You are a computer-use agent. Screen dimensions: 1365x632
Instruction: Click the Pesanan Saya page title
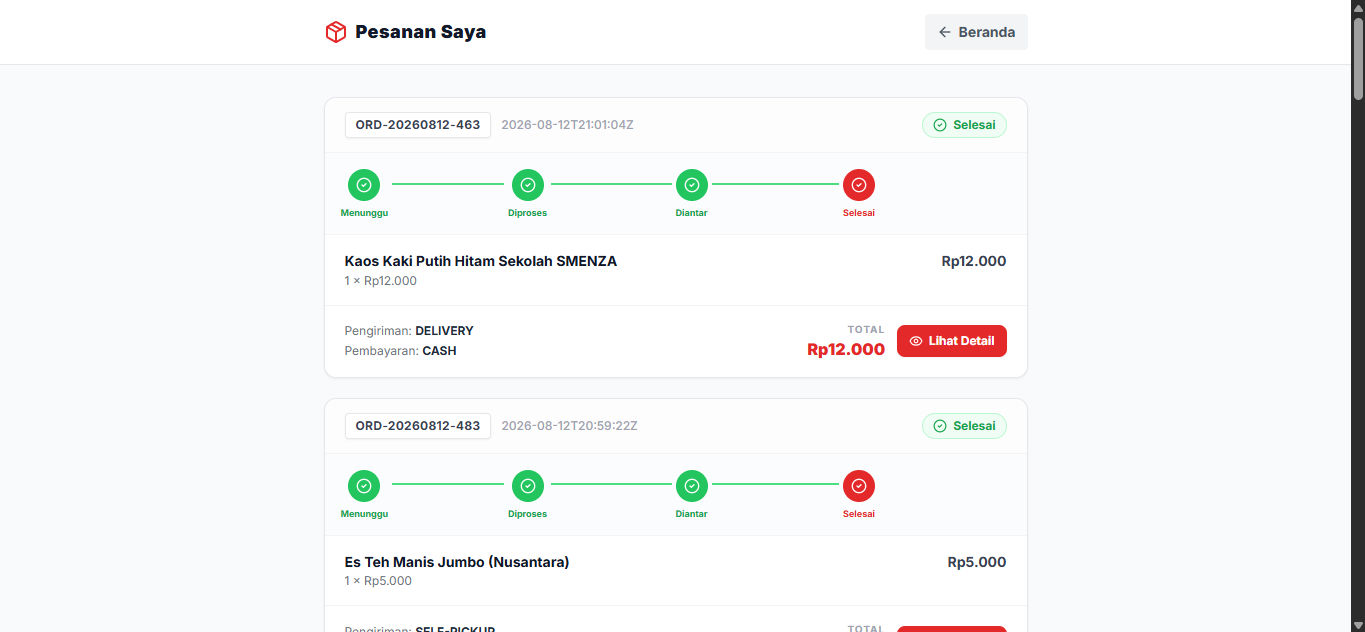[421, 32]
